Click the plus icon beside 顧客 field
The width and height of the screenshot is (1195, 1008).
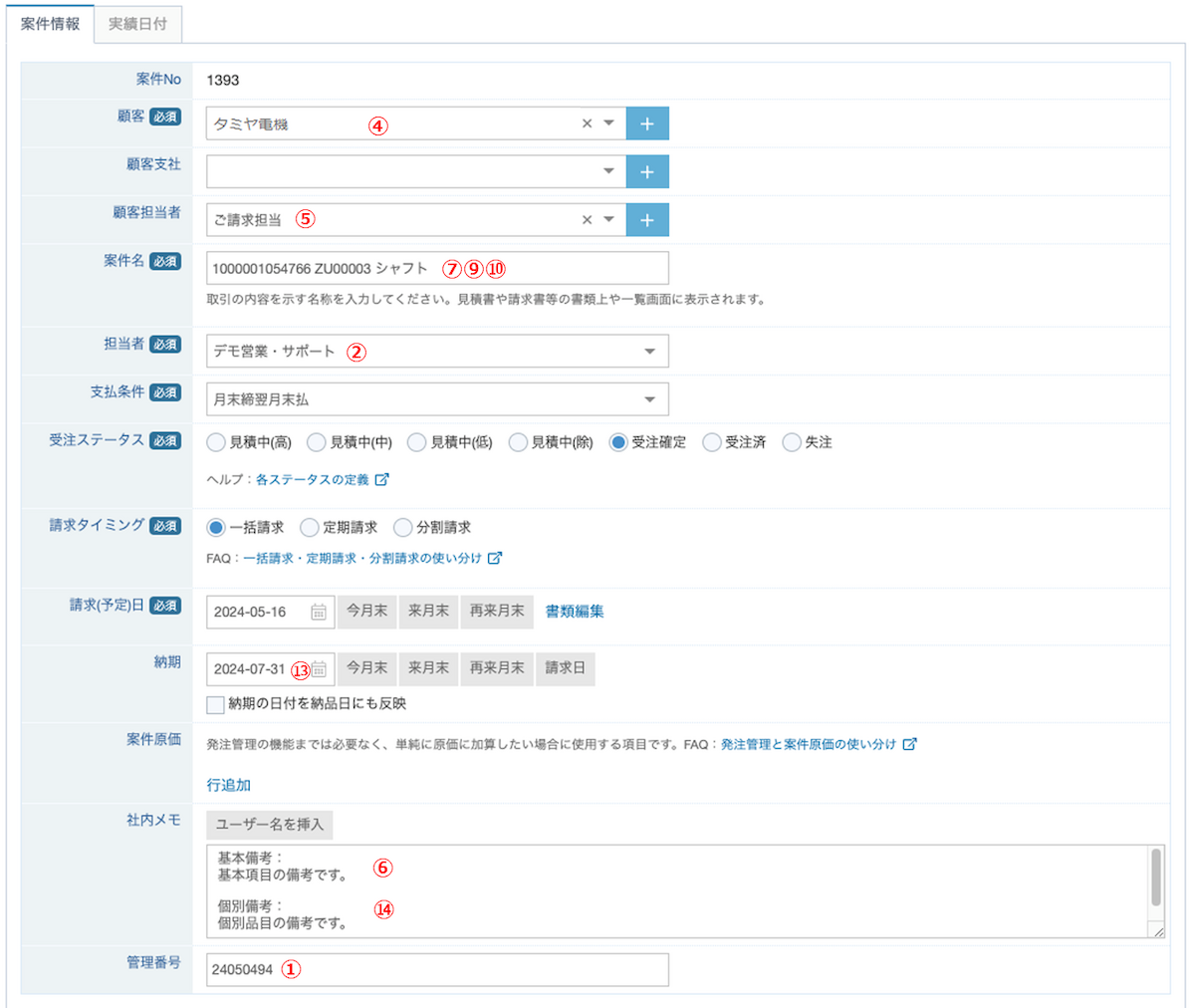click(x=647, y=124)
